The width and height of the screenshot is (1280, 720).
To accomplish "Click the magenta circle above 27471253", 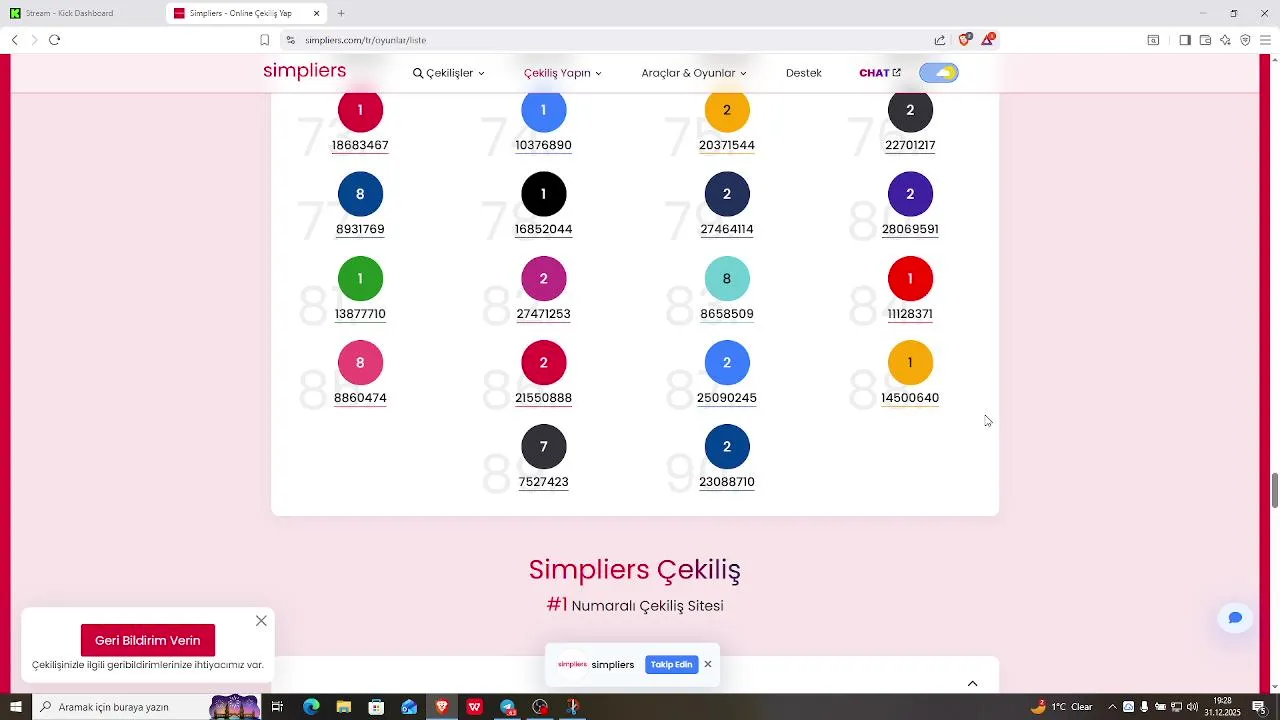I will (544, 278).
